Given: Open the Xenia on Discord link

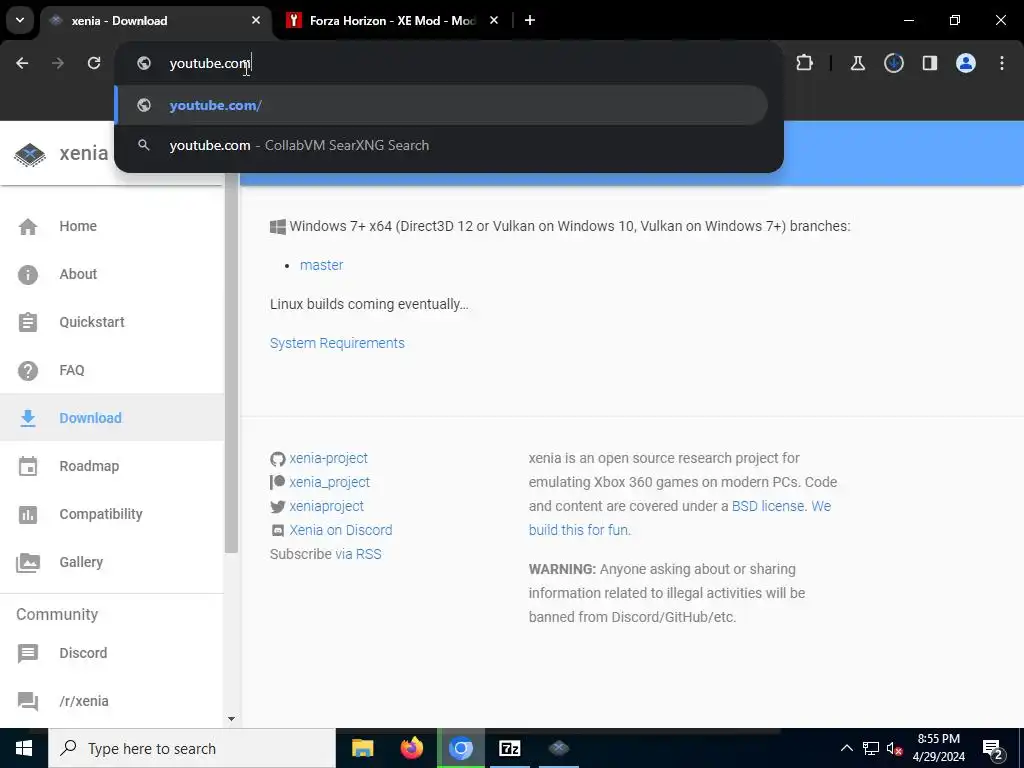Looking at the screenshot, I should [x=341, y=530].
